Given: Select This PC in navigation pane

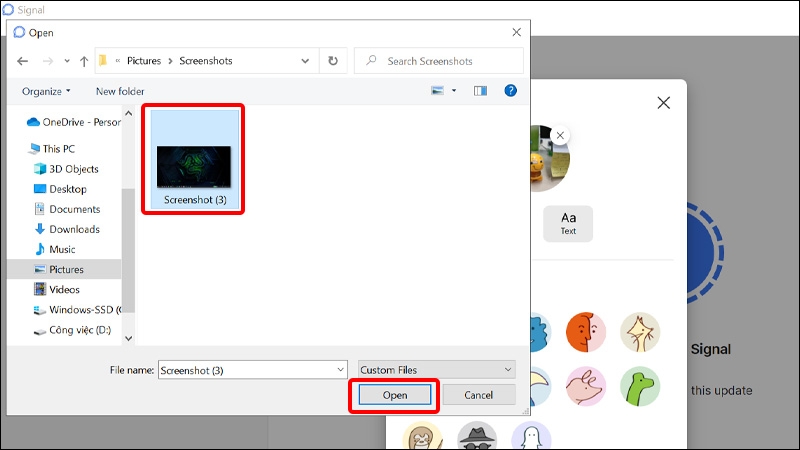Looking at the screenshot, I should 52,148.
